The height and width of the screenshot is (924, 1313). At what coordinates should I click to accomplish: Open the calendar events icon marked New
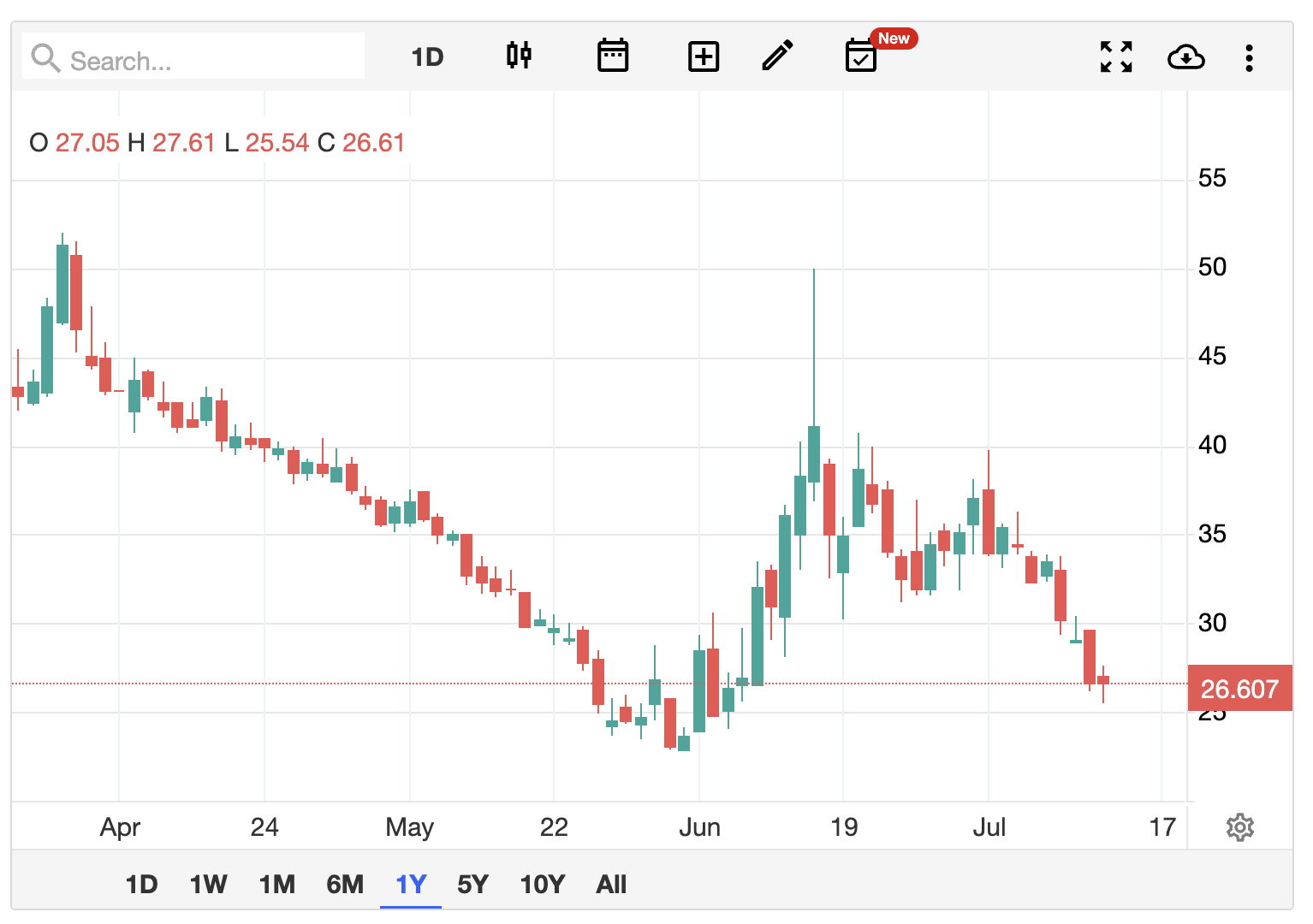[x=861, y=56]
